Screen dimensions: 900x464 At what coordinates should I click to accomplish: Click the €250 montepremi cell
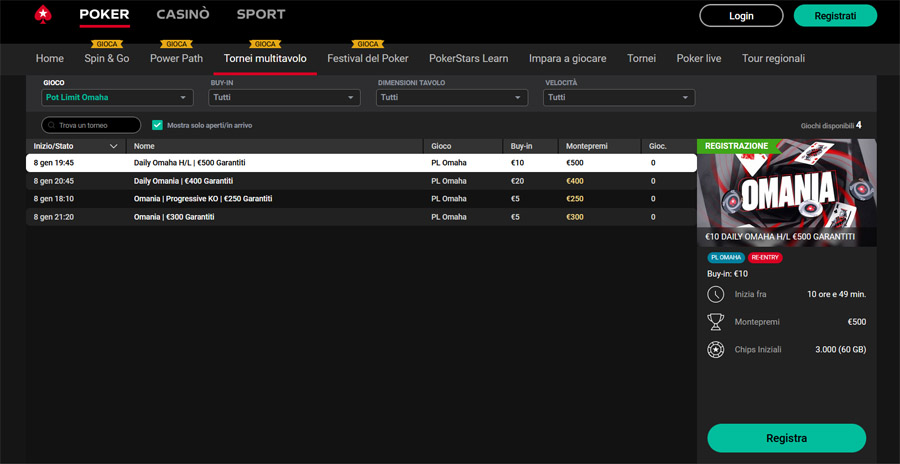pos(575,199)
